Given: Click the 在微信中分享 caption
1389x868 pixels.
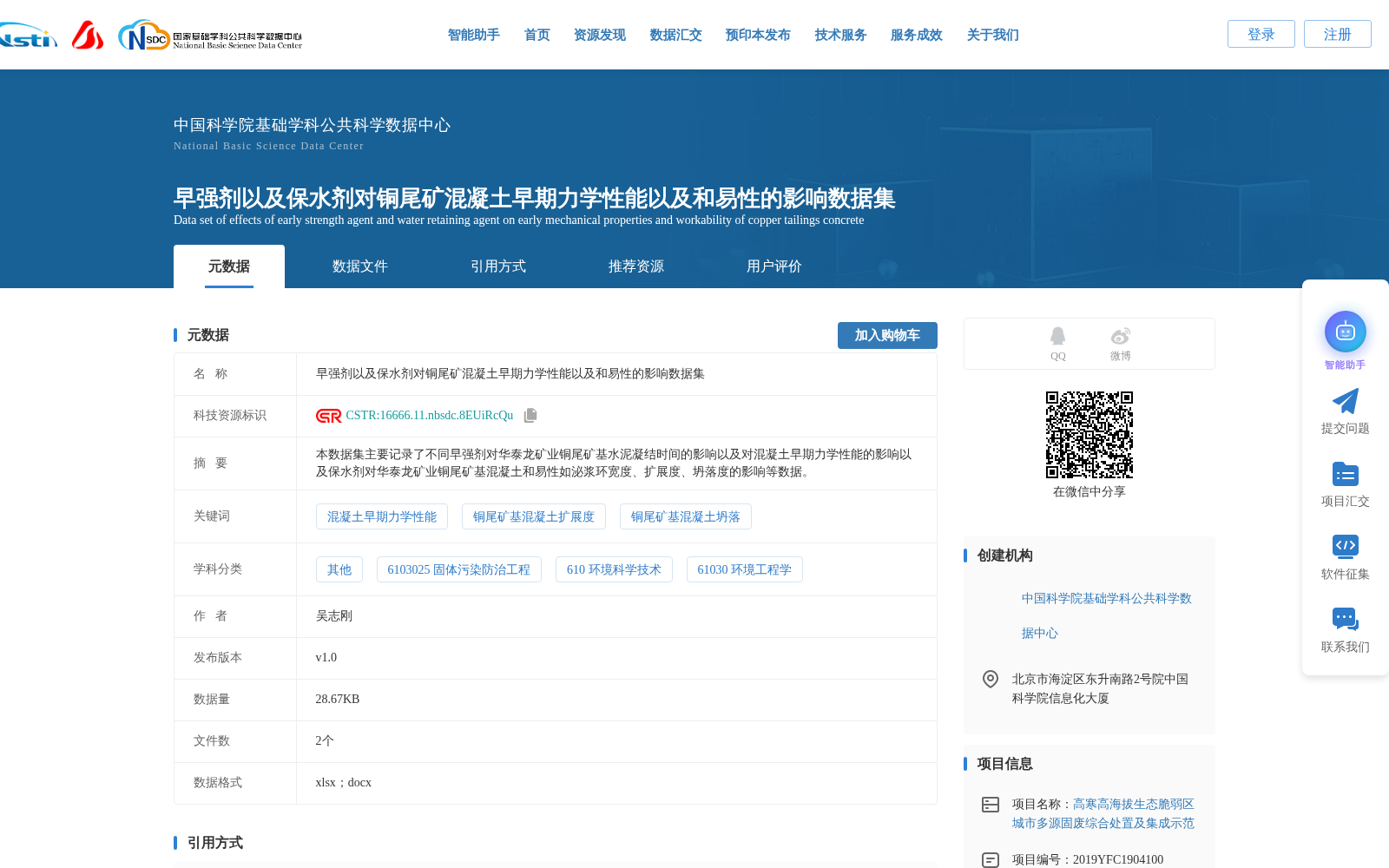Looking at the screenshot, I should (1089, 492).
